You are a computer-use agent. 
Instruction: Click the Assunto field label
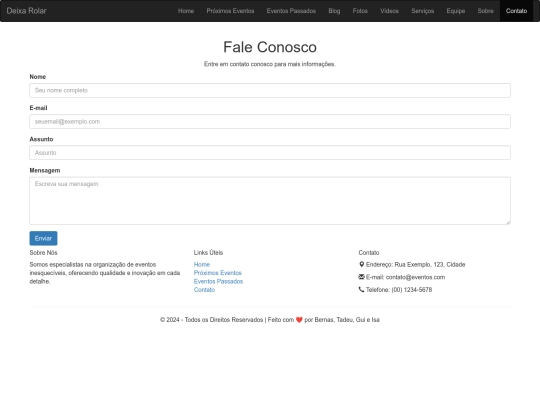[41, 139]
